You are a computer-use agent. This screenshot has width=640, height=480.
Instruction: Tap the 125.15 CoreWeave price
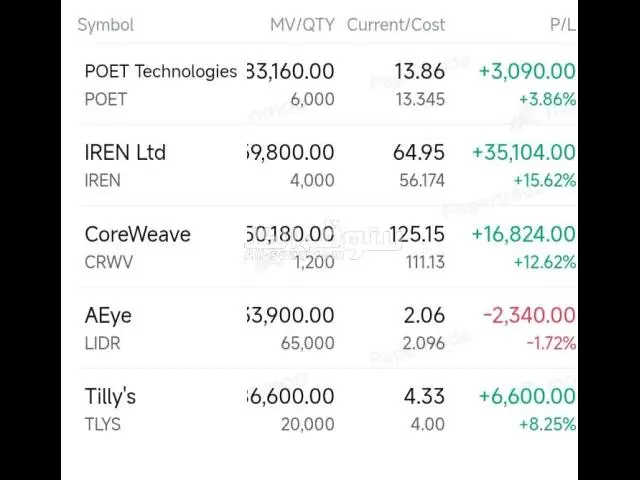[x=417, y=234]
